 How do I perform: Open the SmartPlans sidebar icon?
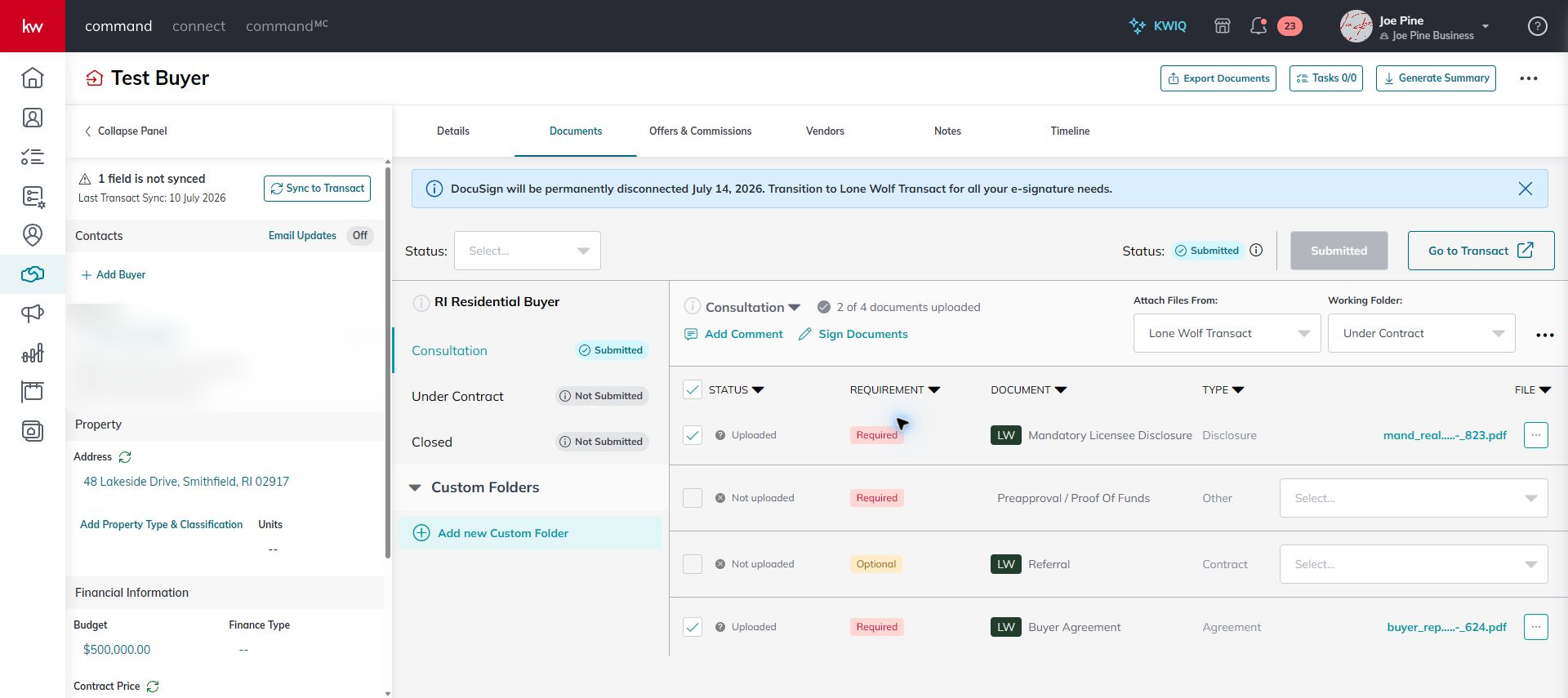click(33, 196)
